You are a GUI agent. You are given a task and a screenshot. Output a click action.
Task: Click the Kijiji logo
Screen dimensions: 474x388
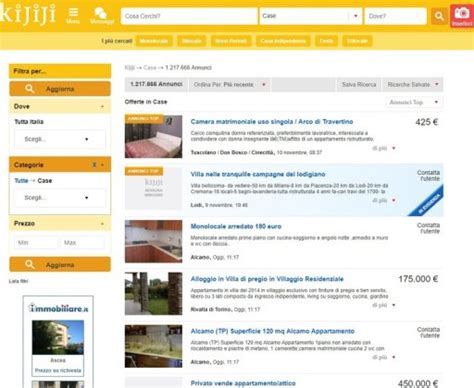27,14
